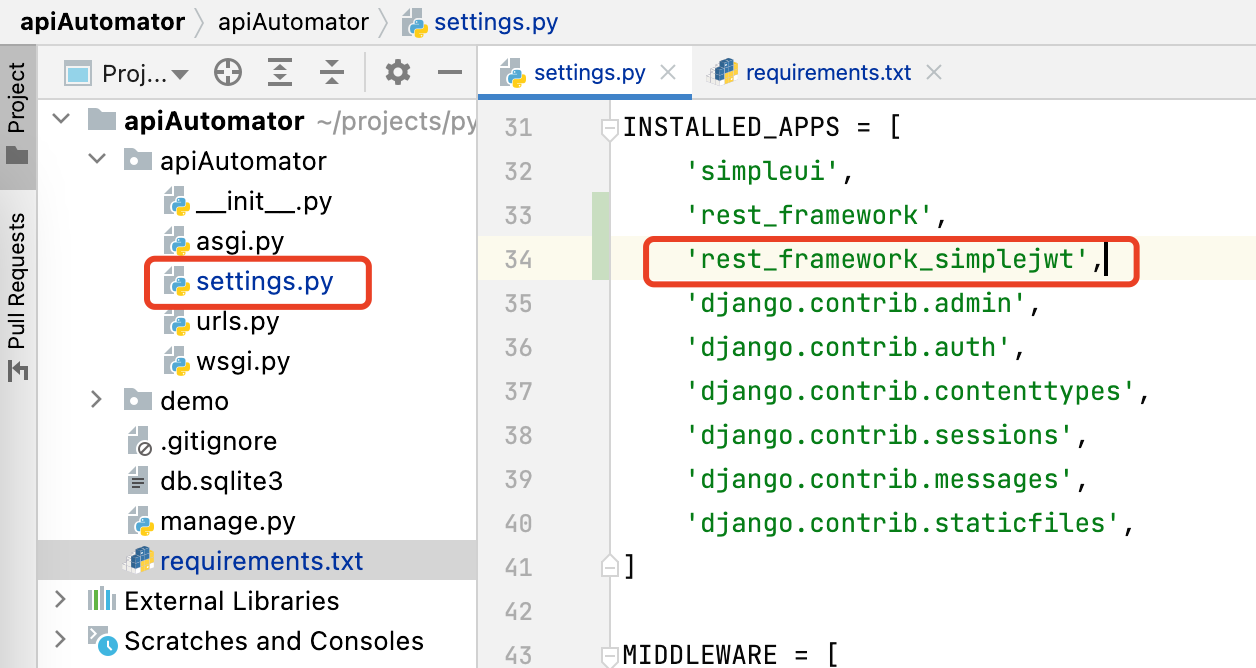This screenshot has width=1256, height=668.
Task: Close the settings.py editor tab
Action: pyautogui.click(x=669, y=73)
